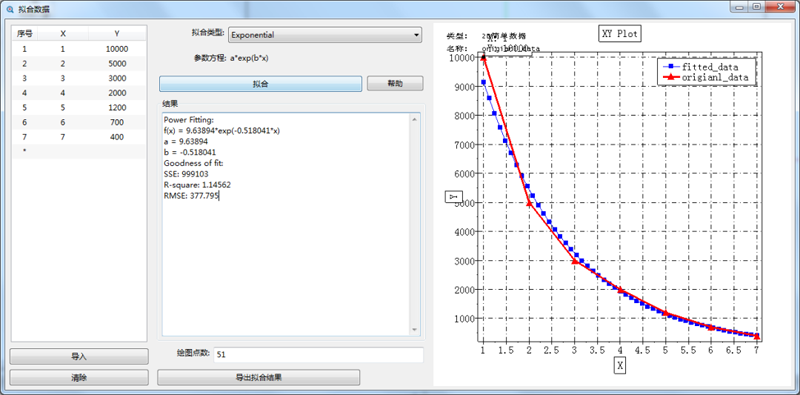Click the XY Plot title box

coord(619,34)
